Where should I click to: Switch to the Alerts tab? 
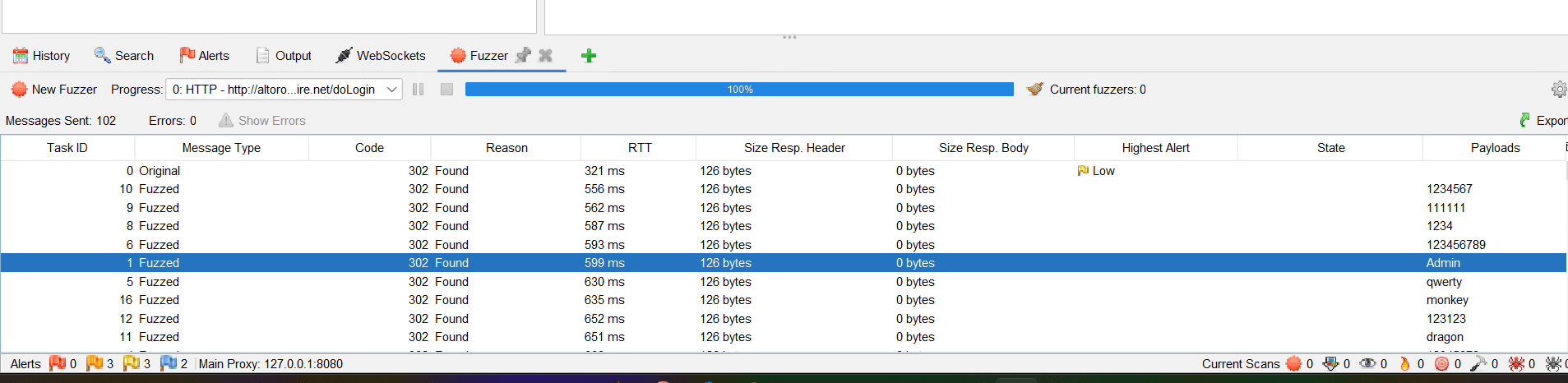[x=205, y=56]
